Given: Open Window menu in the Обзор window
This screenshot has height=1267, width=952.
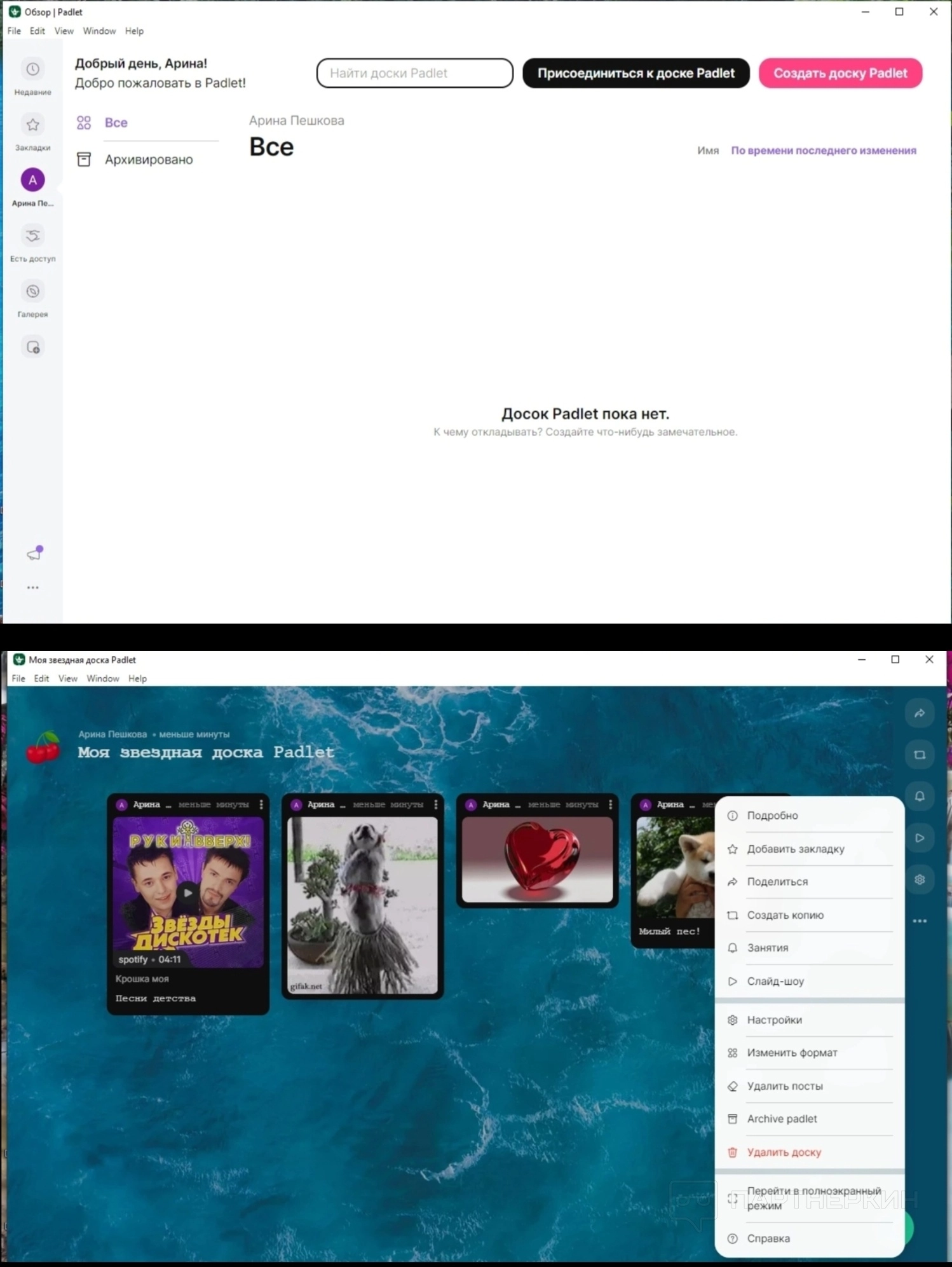Looking at the screenshot, I should (x=99, y=31).
